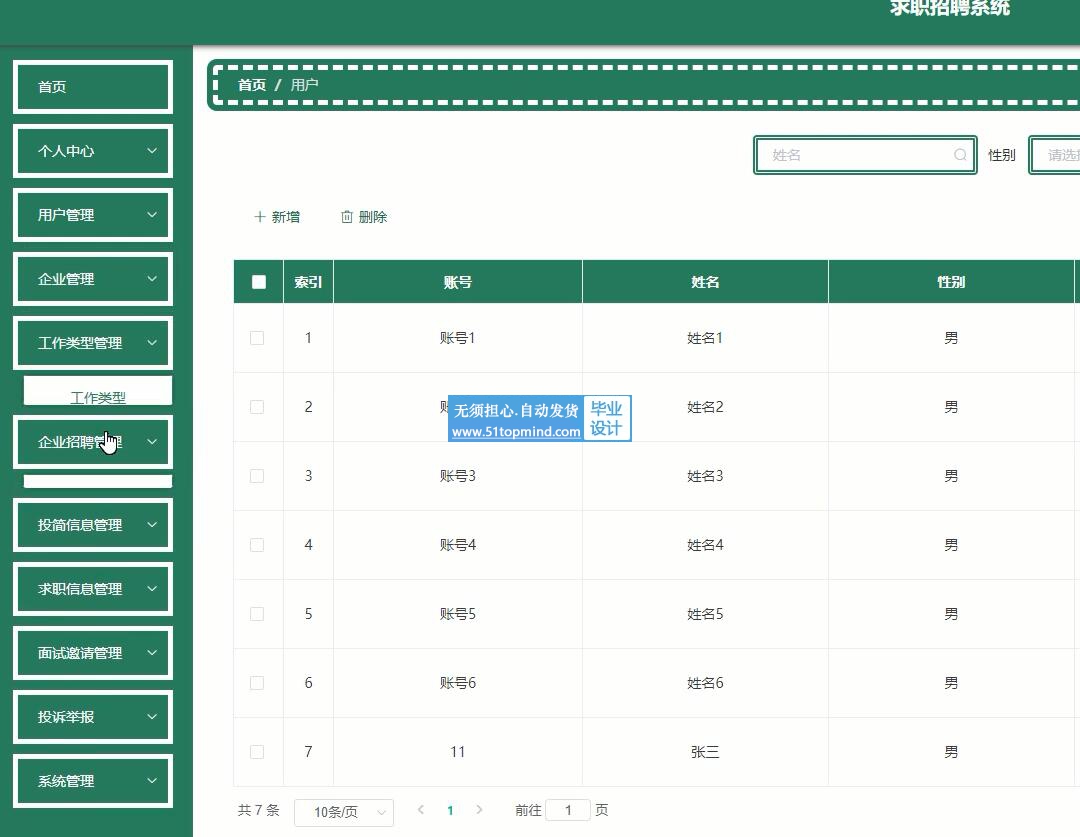
Task: Check the row 7 checkbox for 张三
Action: tap(257, 752)
